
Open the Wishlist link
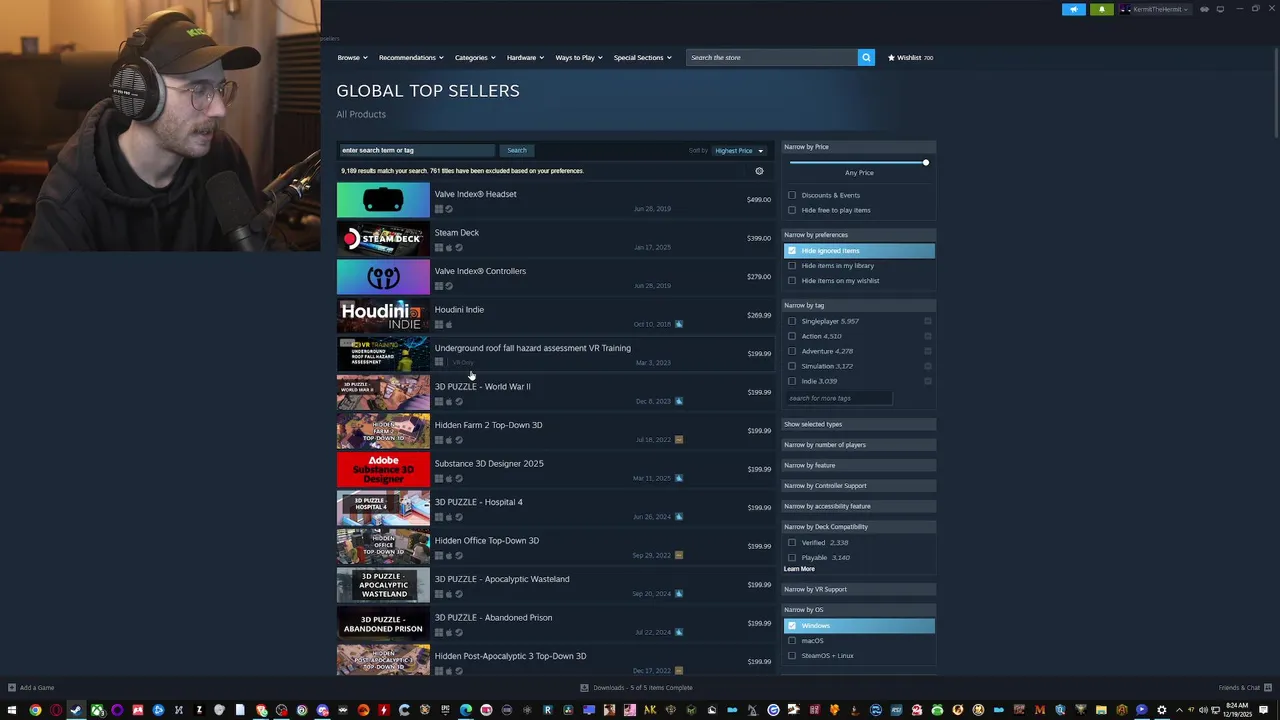coord(909,57)
